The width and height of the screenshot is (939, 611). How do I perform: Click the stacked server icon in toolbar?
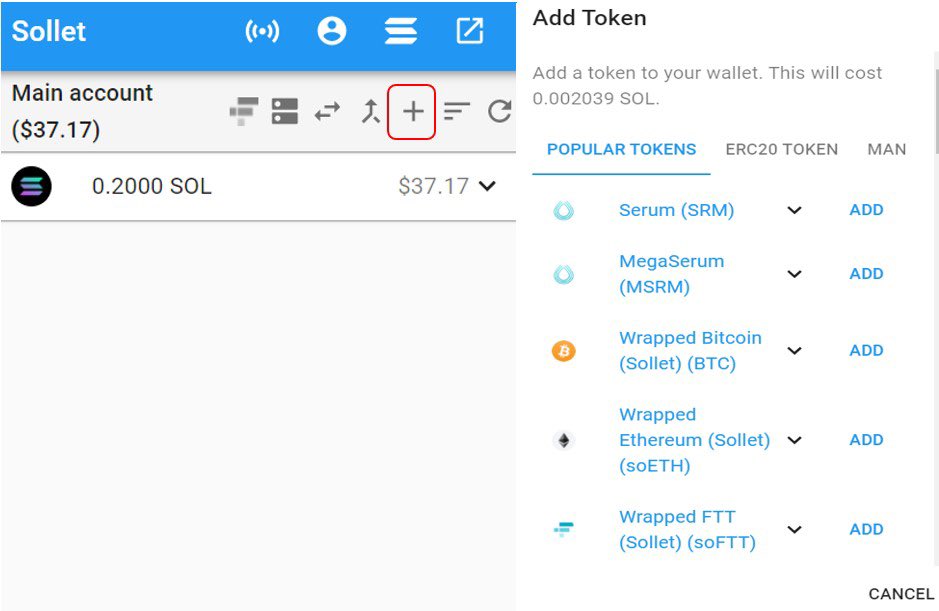[x=285, y=112]
